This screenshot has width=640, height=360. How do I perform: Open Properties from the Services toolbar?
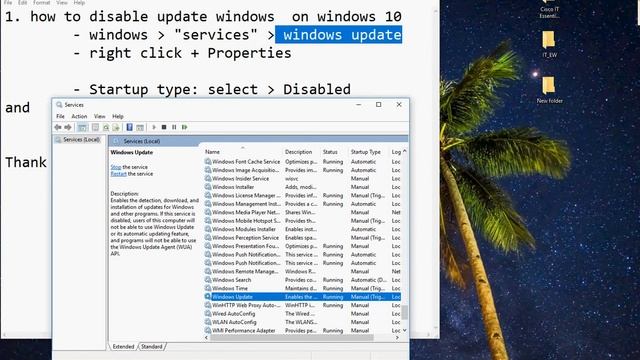[x=95, y=127]
